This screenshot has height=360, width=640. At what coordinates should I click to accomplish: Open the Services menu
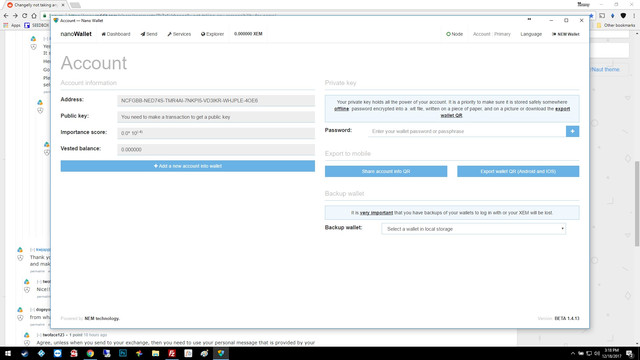tap(179, 34)
